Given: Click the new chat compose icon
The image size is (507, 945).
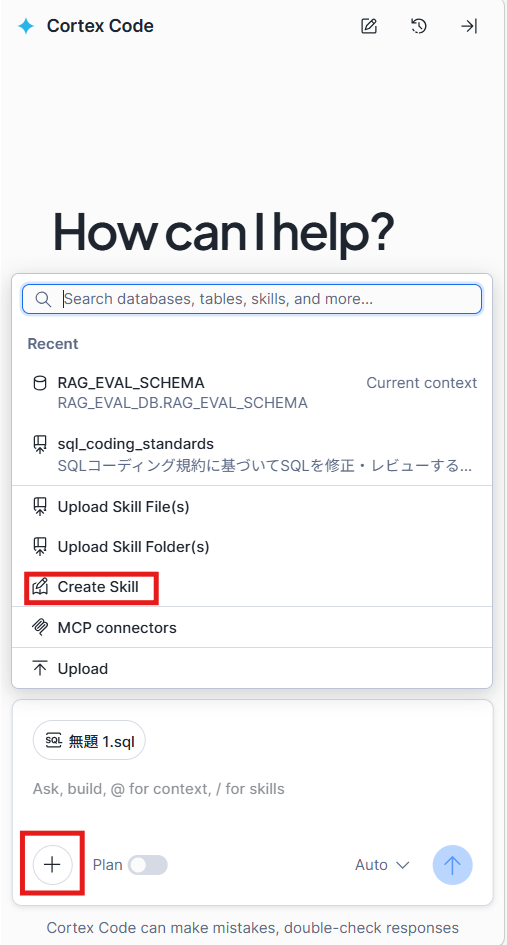Looking at the screenshot, I should (x=368, y=26).
